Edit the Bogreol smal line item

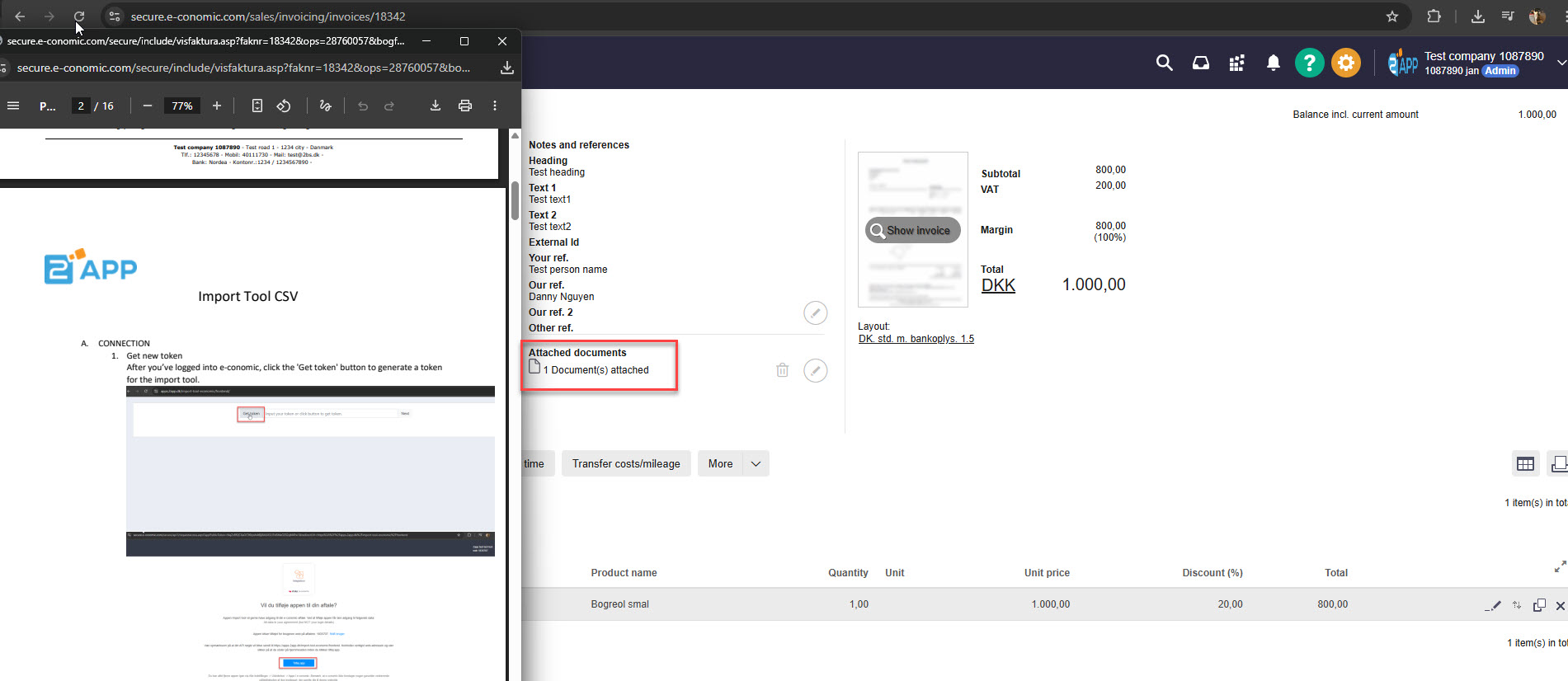coord(1493,605)
